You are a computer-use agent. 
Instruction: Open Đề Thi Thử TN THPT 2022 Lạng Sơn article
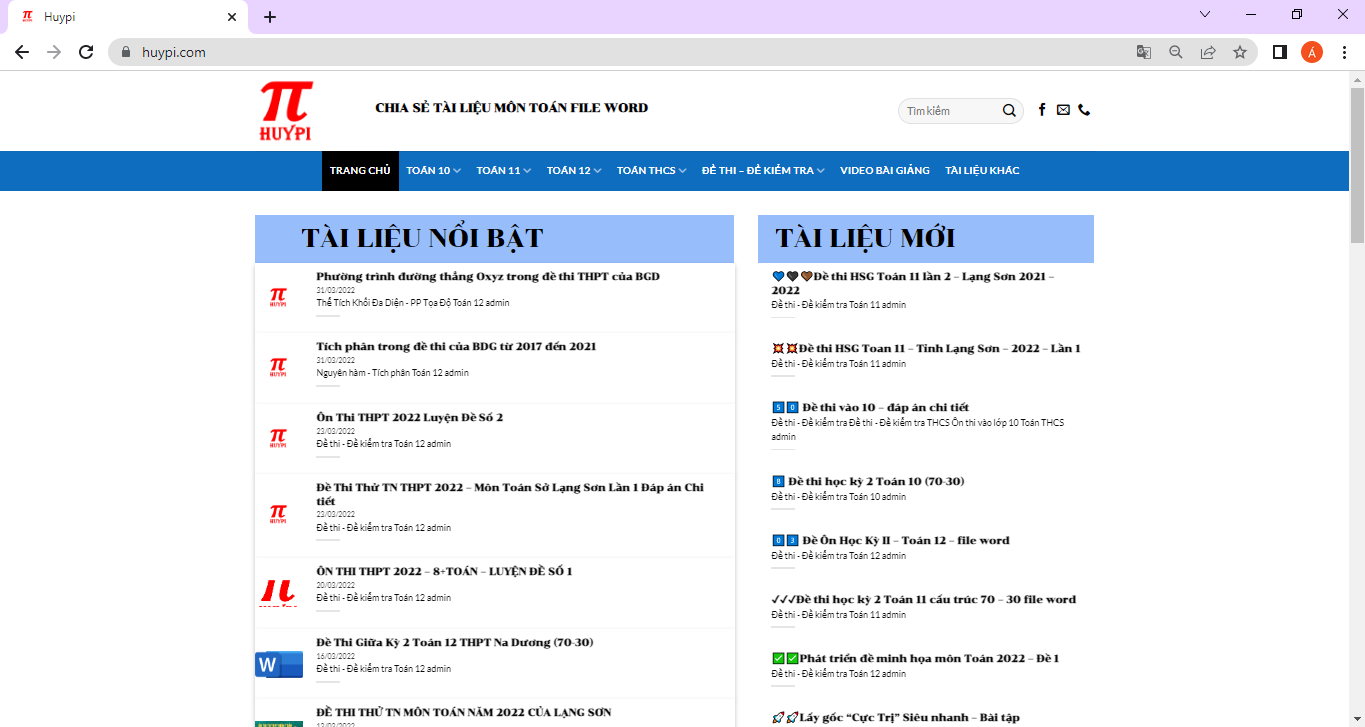tap(510, 494)
